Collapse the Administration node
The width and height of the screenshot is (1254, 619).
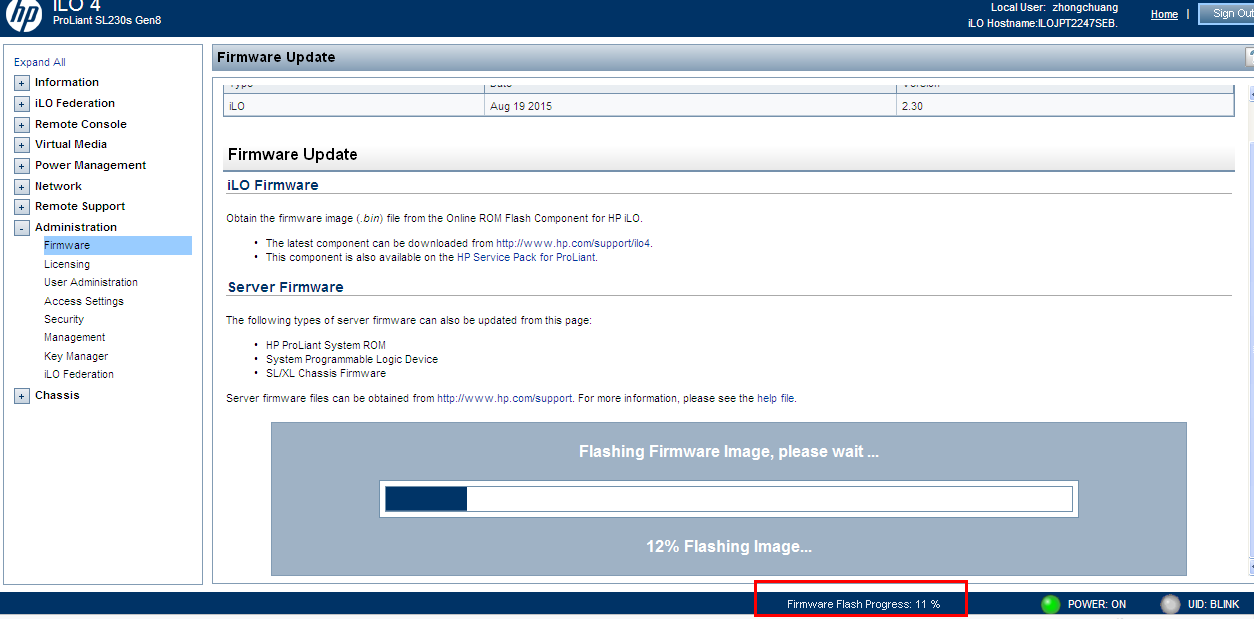pyautogui.click(x=21, y=228)
